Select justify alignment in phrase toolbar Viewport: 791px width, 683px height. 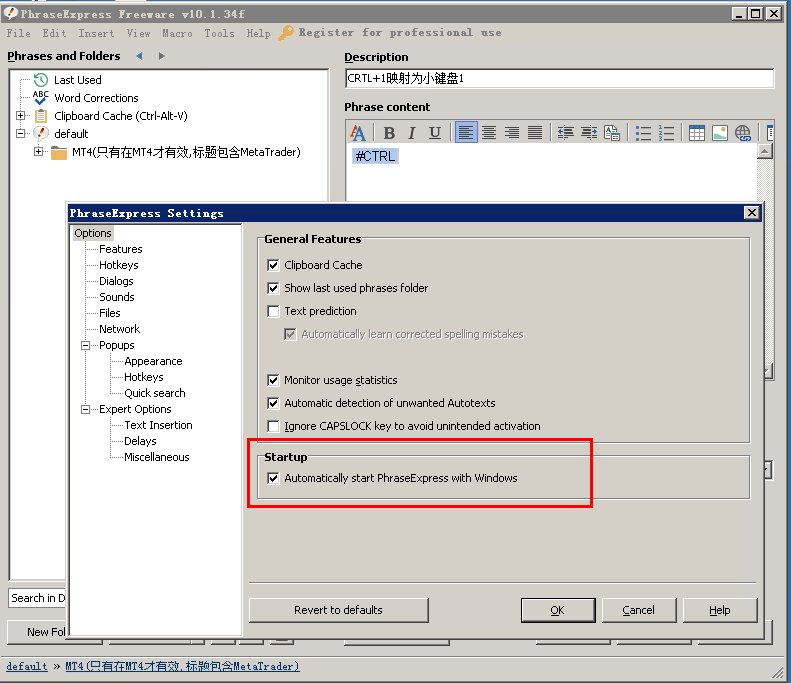coord(535,133)
